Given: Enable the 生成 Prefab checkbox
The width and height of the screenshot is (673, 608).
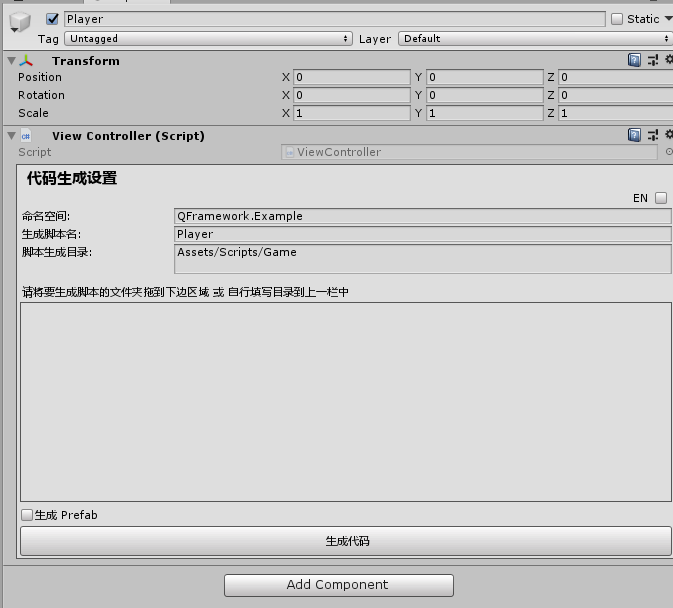Looking at the screenshot, I should point(27,515).
